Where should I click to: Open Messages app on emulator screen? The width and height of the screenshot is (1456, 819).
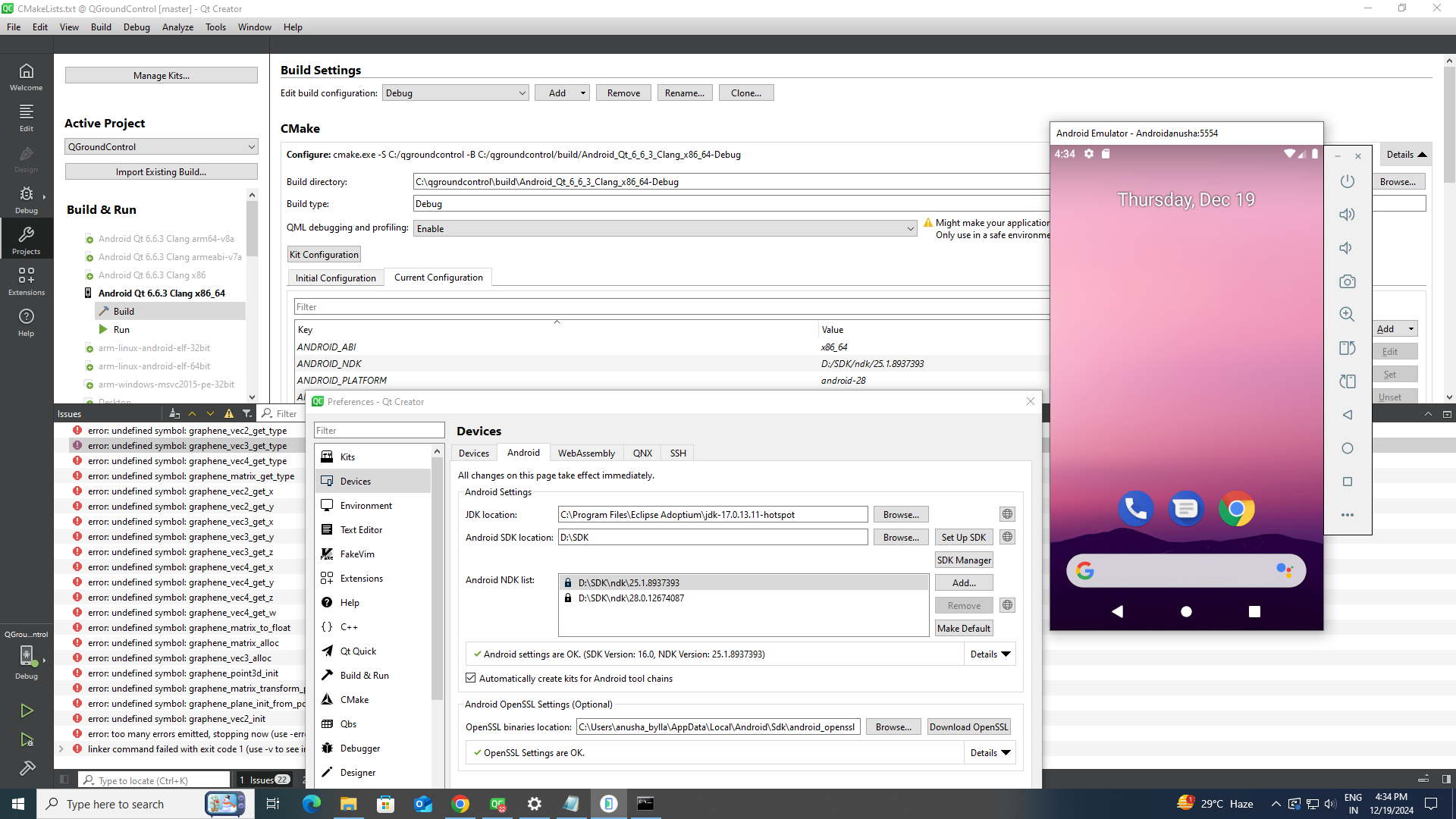(x=1186, y=509)
